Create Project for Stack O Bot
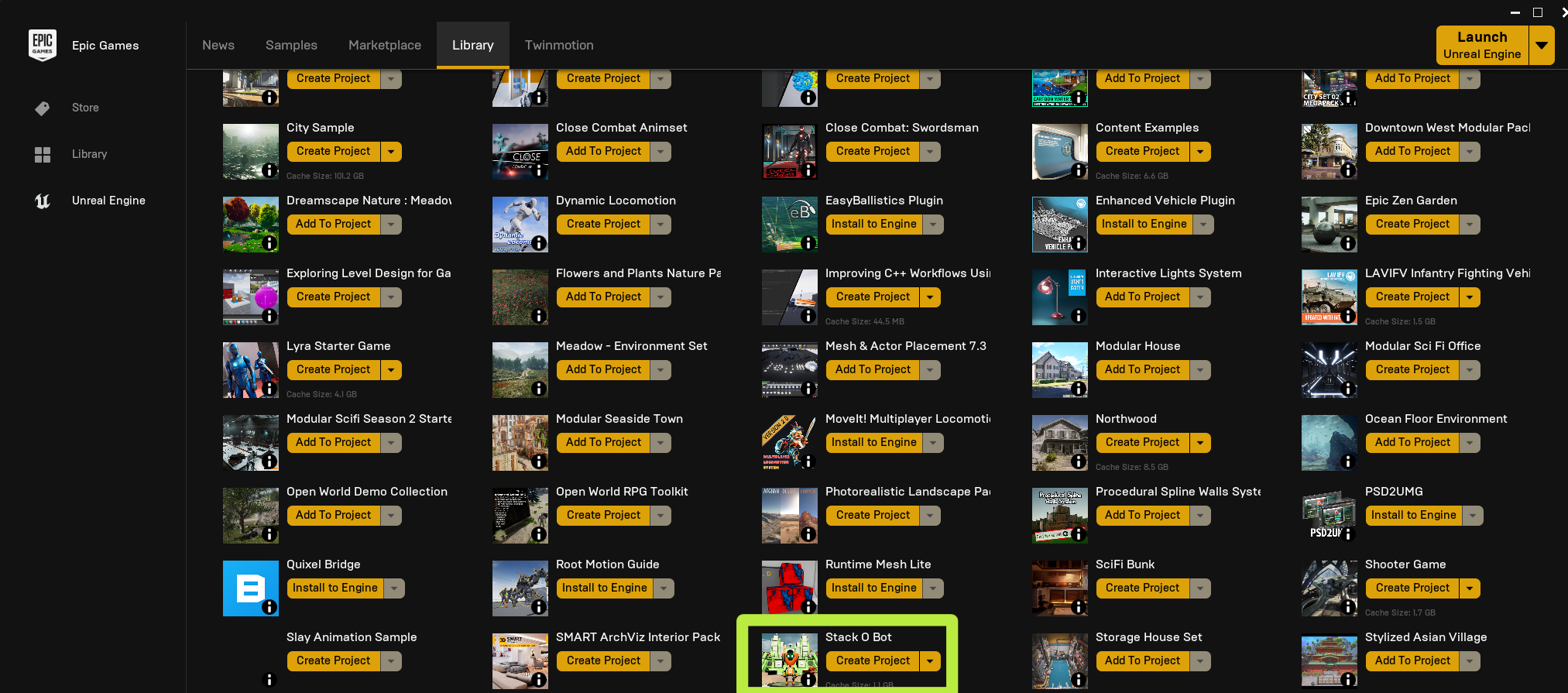The height and width of the screenshot is (693, 1568). tap(873, 661)
